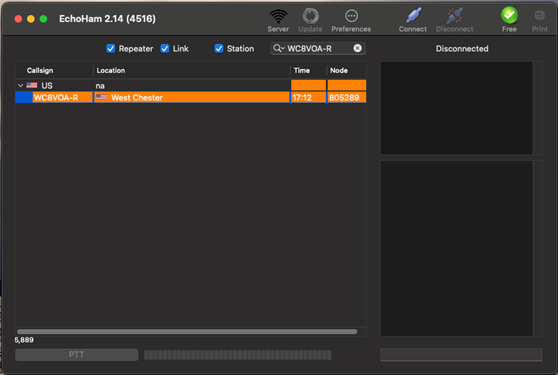Sort by the Time column header
Viewport: 558px width, 375px height.
click(308, 70)
